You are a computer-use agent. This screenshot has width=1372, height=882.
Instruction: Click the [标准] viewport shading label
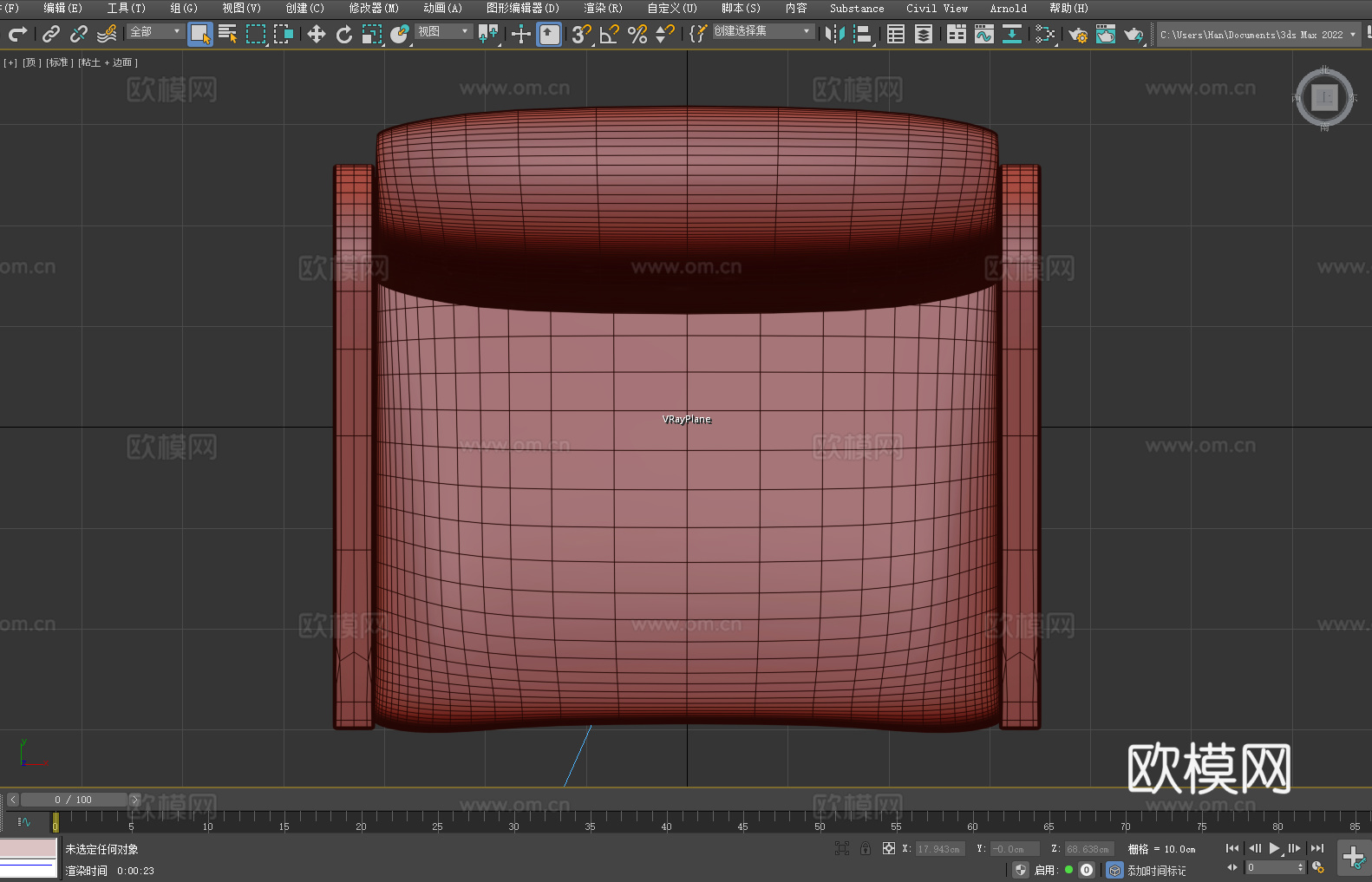(59, 62)
